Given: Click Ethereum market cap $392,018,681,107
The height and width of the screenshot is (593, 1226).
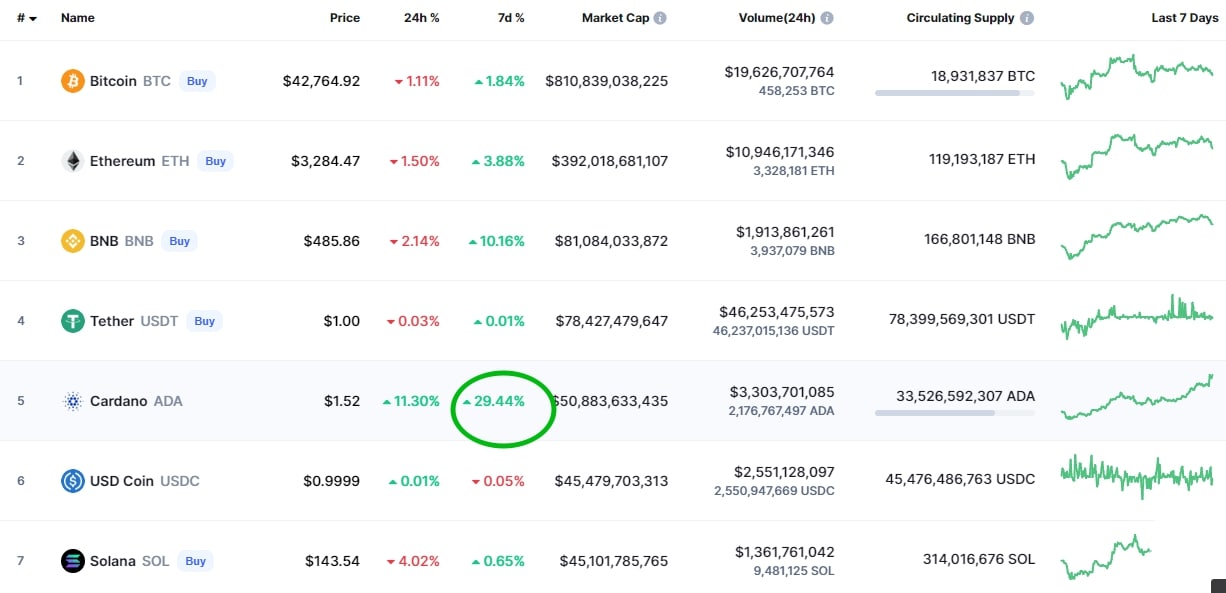Looking at the screenshot, I should pos(610,161).
